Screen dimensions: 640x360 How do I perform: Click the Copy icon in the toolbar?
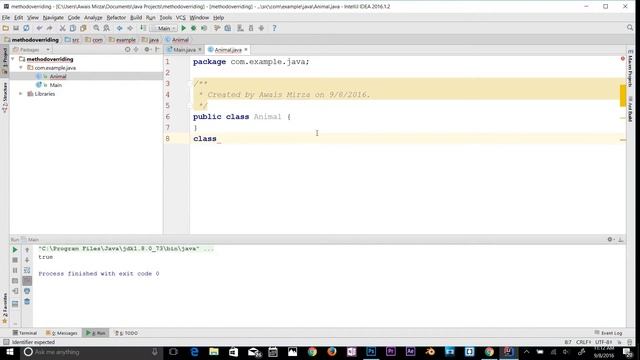pyautogui.click(x=73, y=28)
